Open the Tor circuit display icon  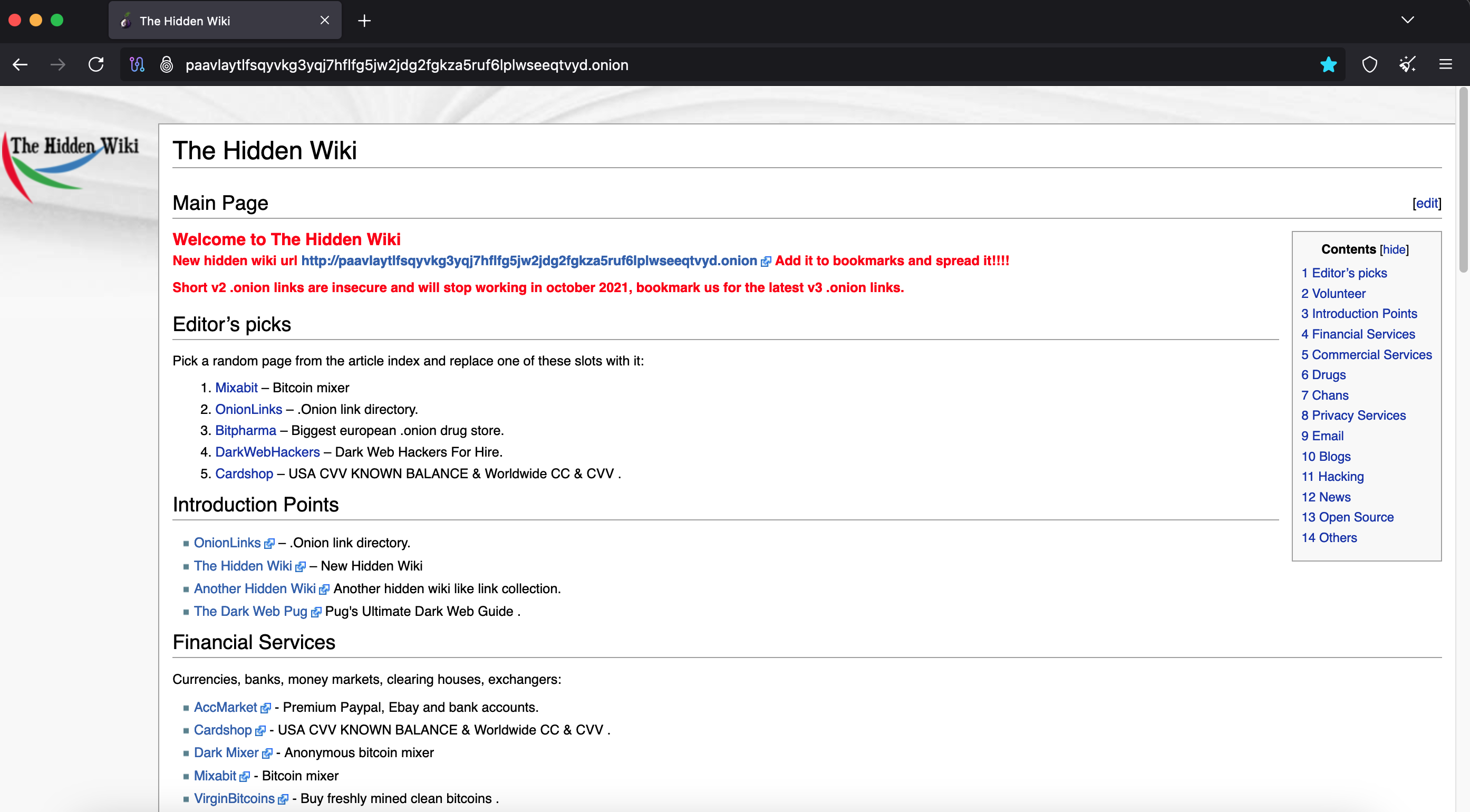click(x=137, y=64)
